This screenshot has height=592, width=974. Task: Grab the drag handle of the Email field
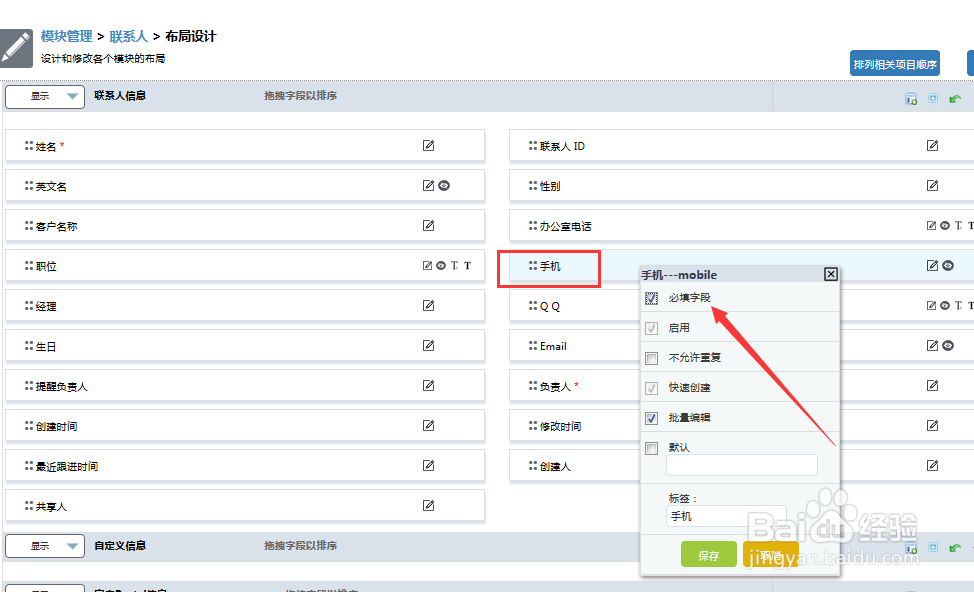point(533,345)
